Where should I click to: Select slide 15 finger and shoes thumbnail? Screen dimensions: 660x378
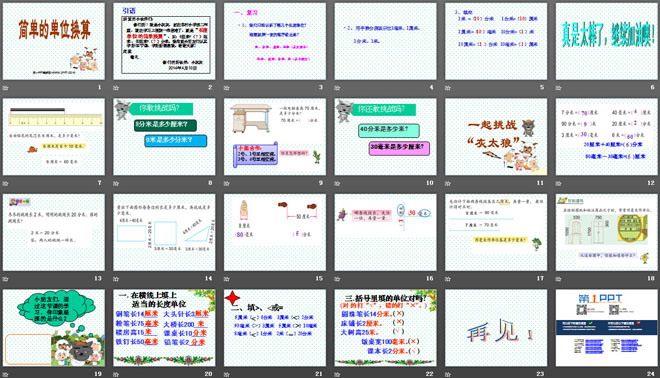(275, 232)
